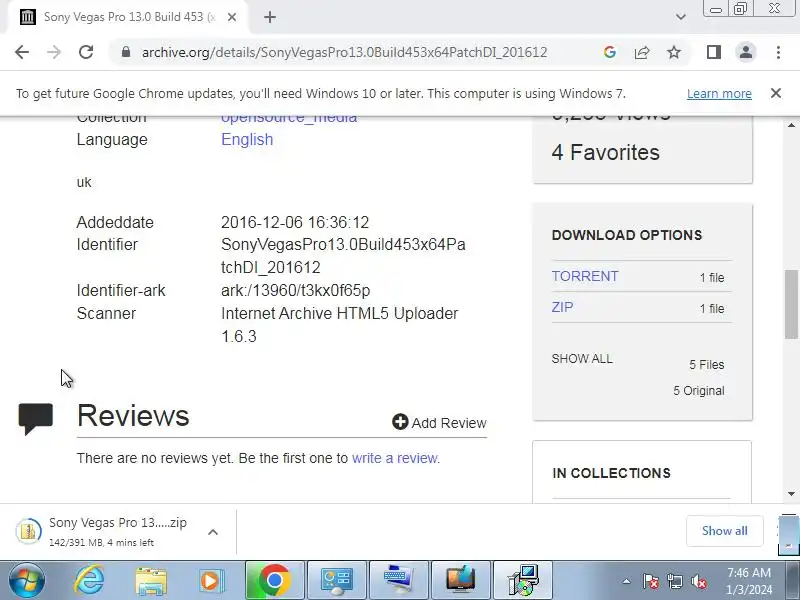Viewport: 800px width, 600px height.
Task: Open the Google icon in address bar
Action: [x=609, y=52]
